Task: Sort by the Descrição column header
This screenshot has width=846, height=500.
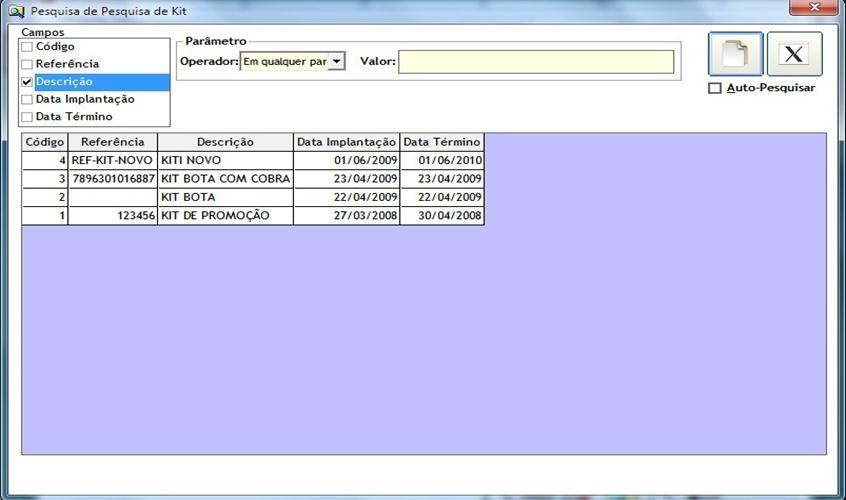Action: (226, 142)
